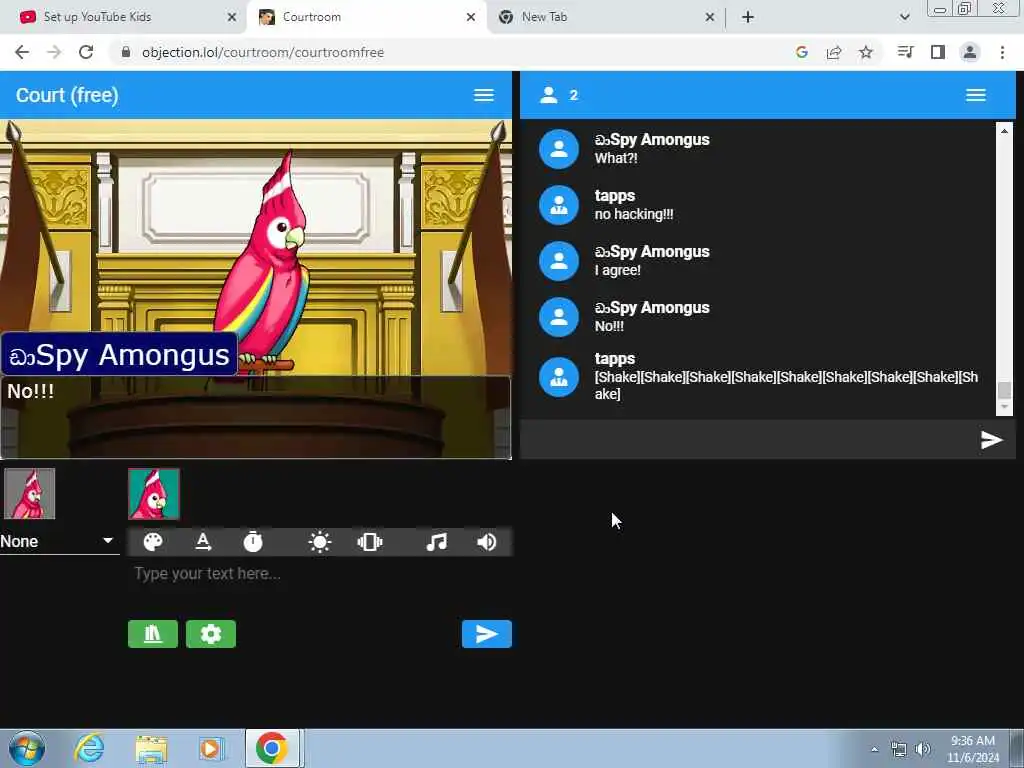Open Chrome three-dot menu
The width and height of the screenshot is (1024, 768).
(x=1002, y=52)
